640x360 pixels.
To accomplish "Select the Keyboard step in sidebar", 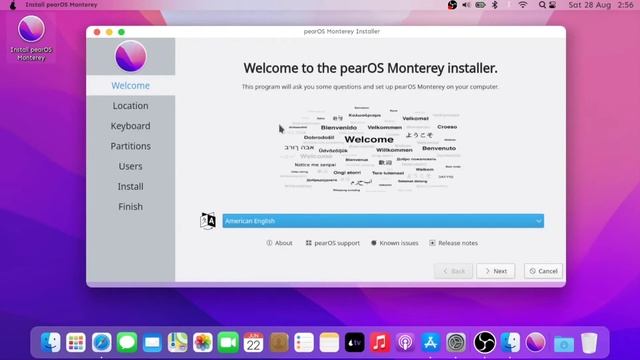I will 131,126.
